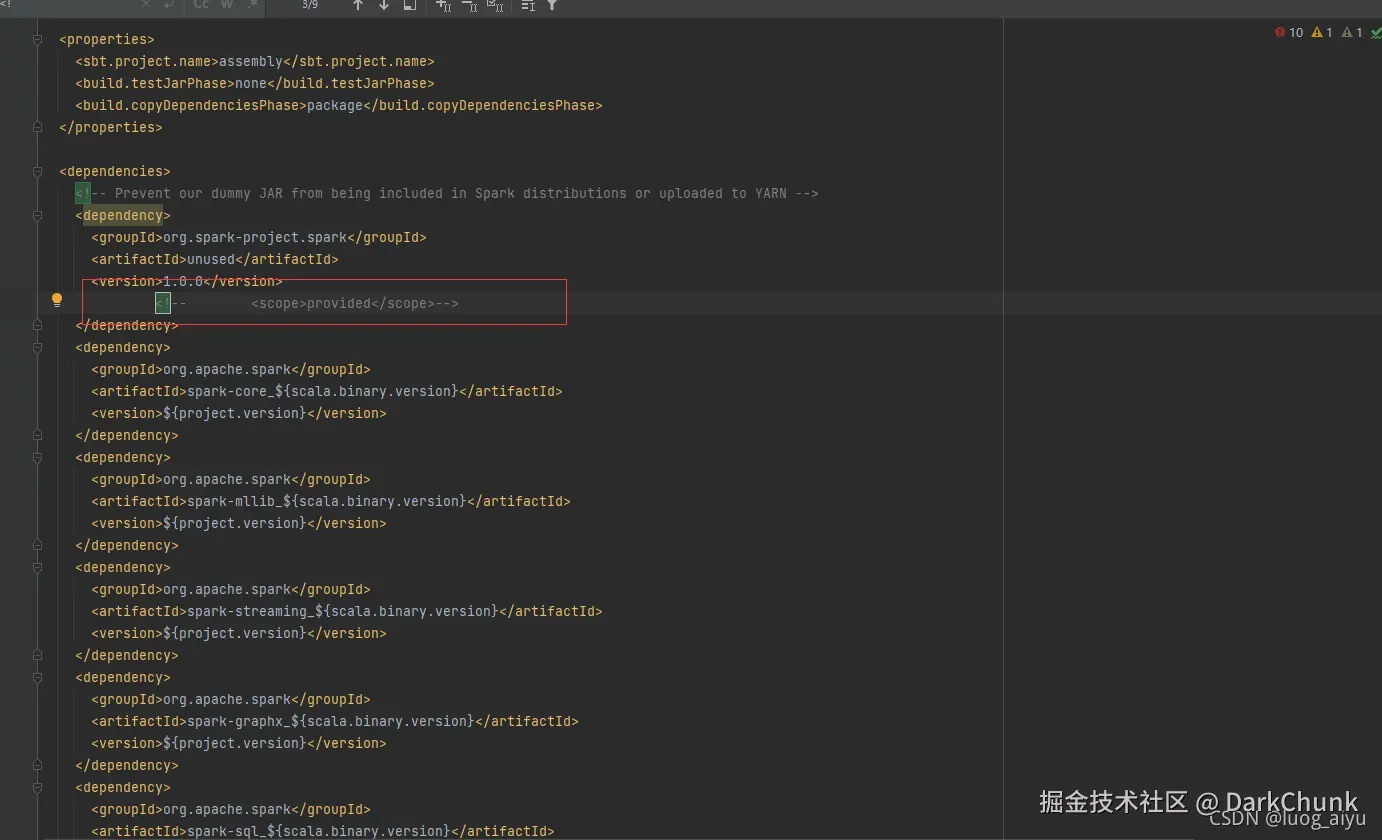Viewport: 1382px width, 840px height.
Task: Collapse the spark-graphx dependency fold marker
Action: (x=38, y=677)
